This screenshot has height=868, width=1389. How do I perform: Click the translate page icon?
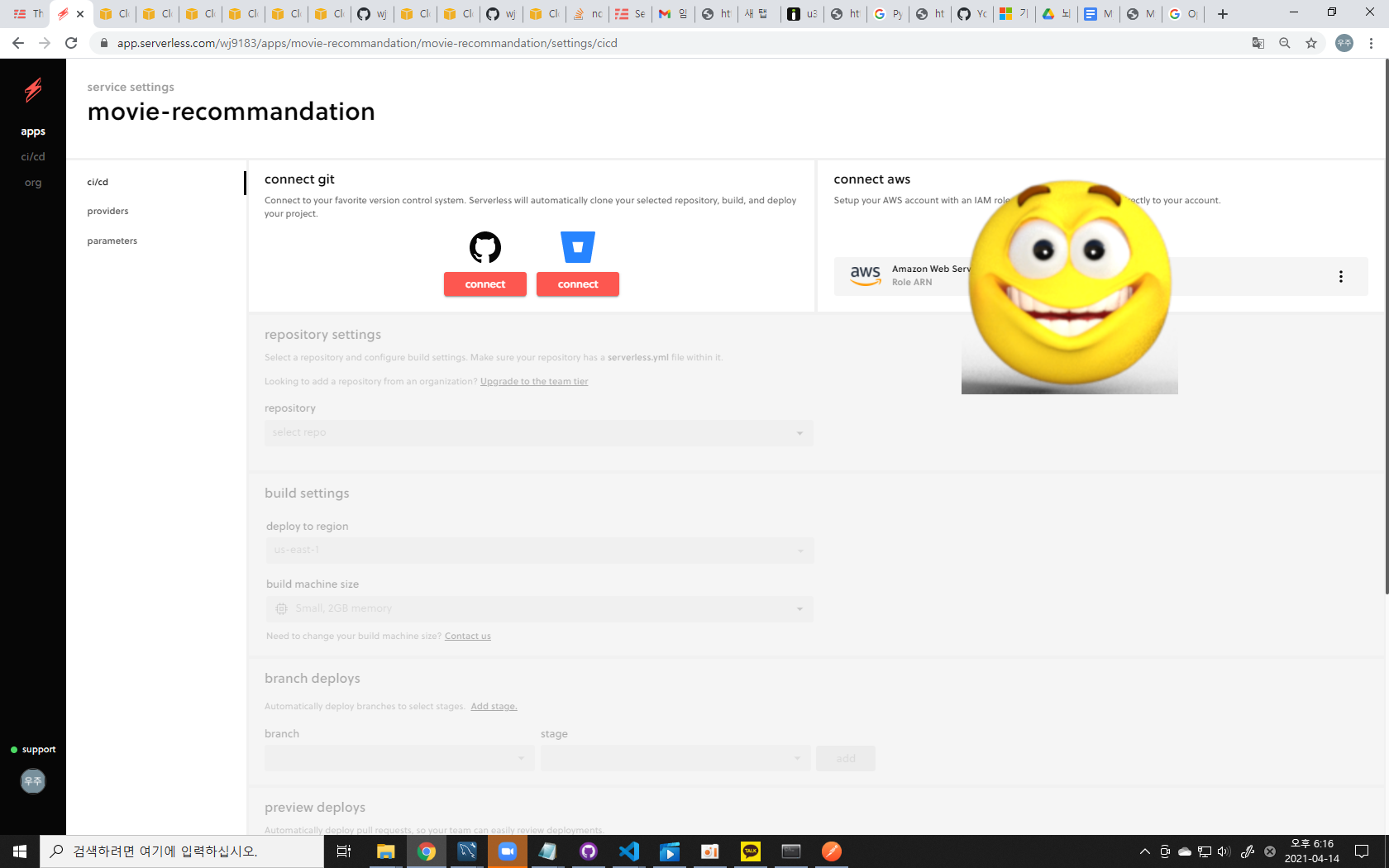click(1258, 43)
